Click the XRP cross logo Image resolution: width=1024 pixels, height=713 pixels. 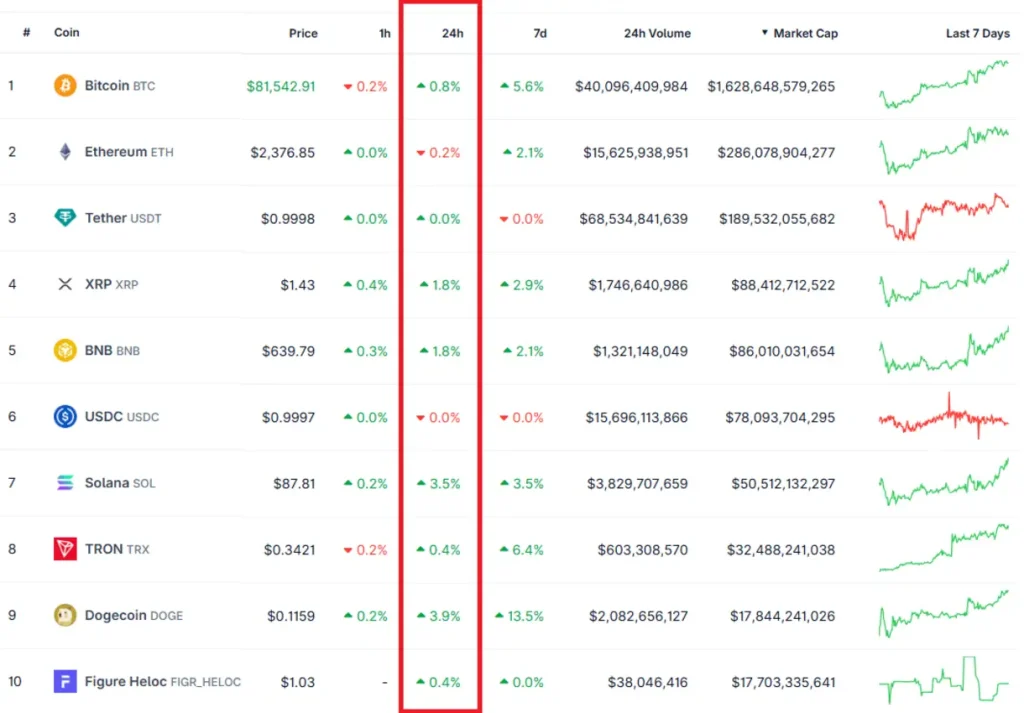click(x=65, y=284)
